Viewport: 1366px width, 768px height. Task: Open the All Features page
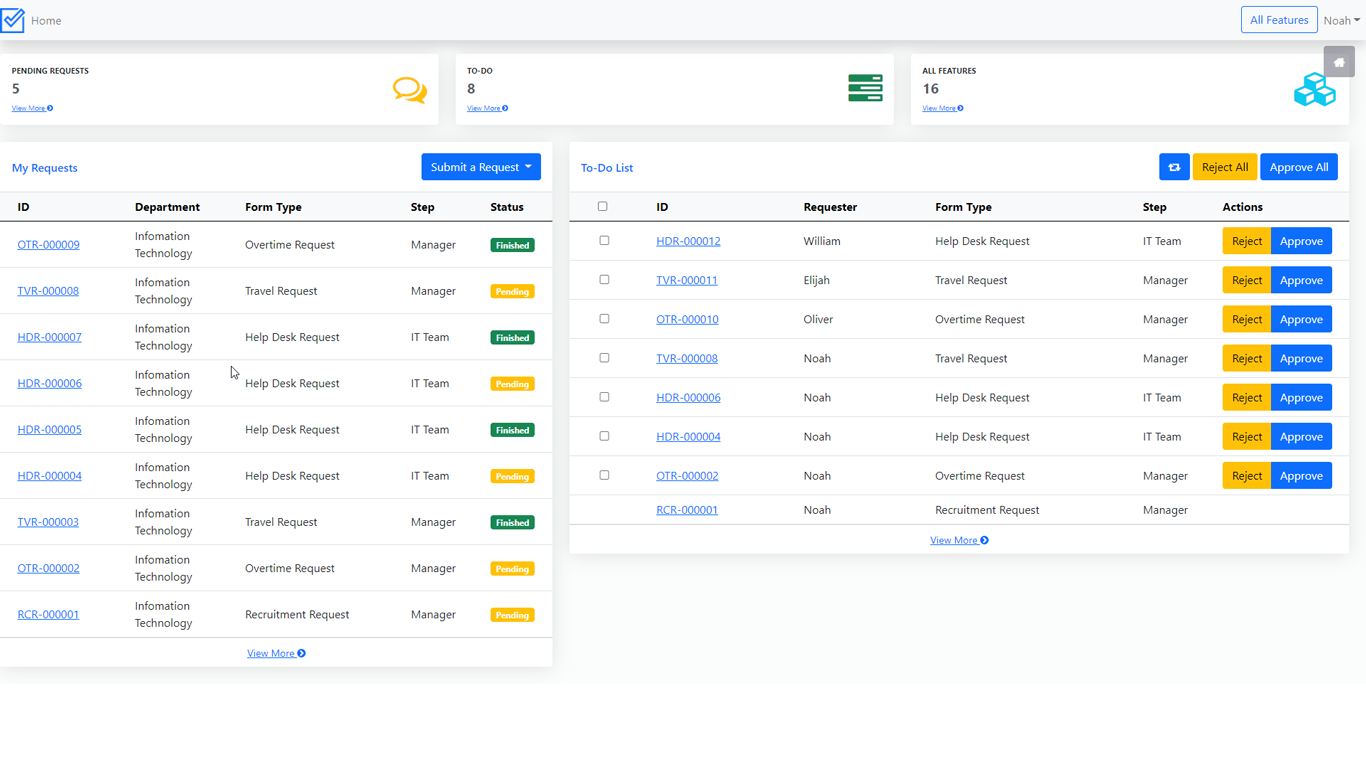pos(1279,19)
